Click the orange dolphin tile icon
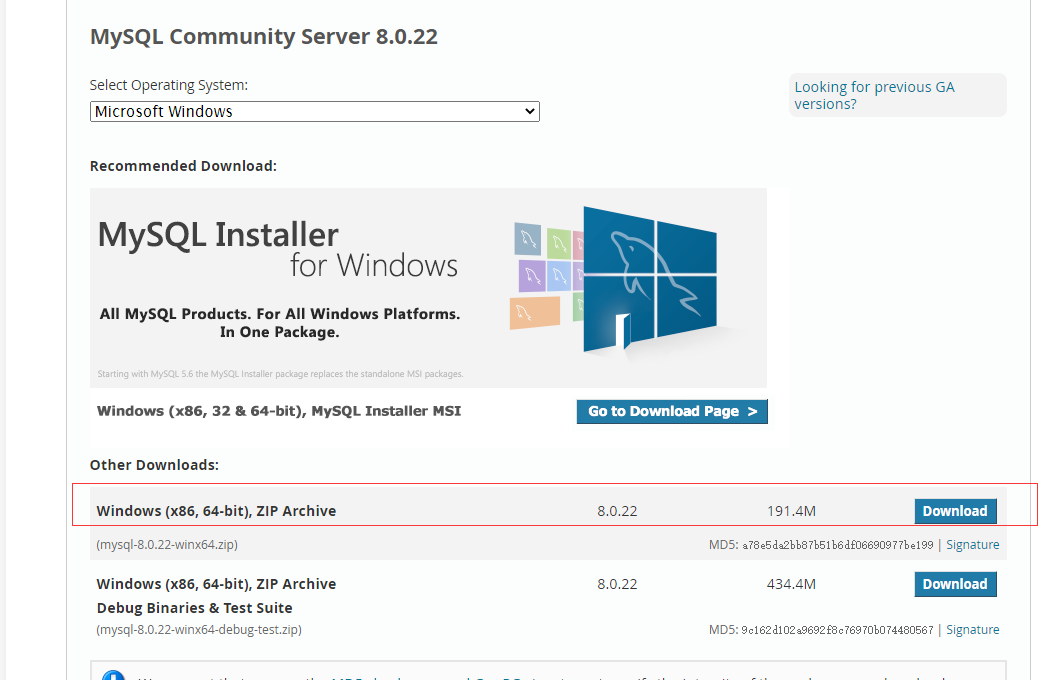This screenshot has height=680, width=1047. click(x=534, y=313)
